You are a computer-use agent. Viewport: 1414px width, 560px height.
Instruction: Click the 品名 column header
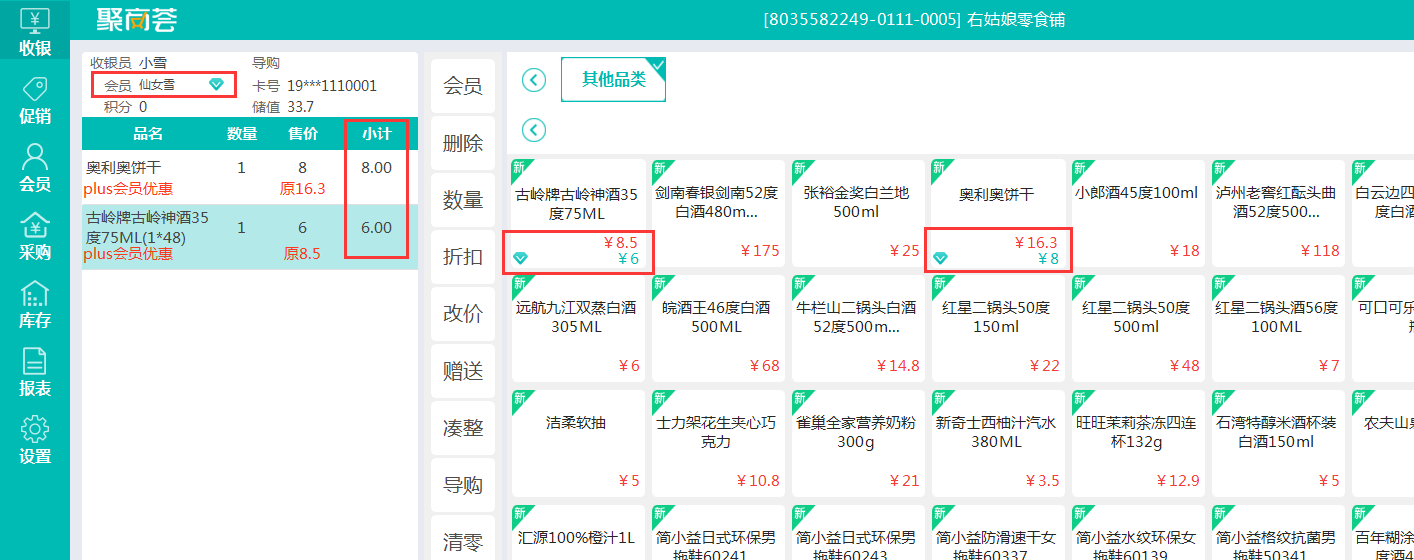tap(148, 134)
